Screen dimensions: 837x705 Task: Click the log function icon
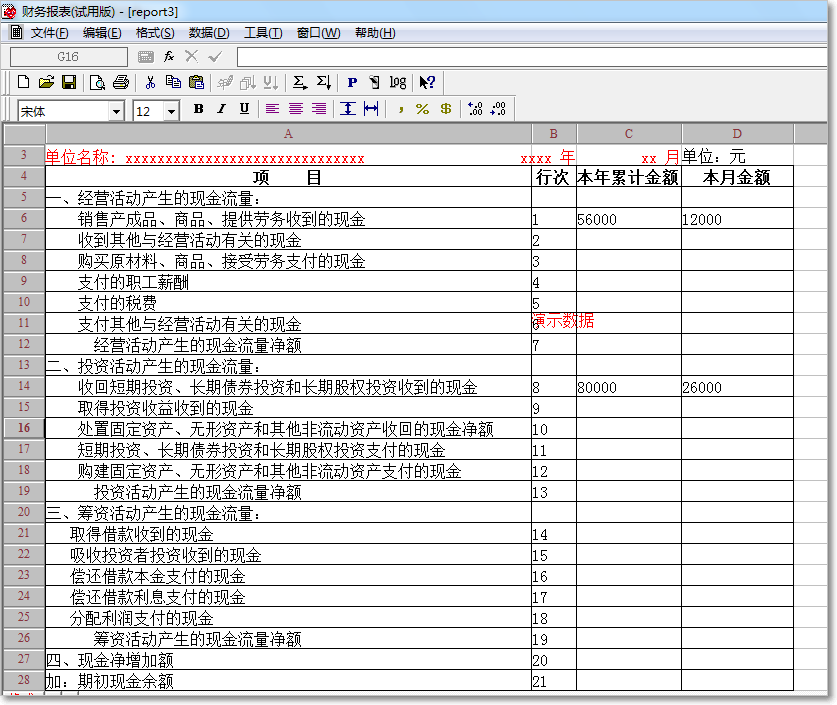(397, 82)
